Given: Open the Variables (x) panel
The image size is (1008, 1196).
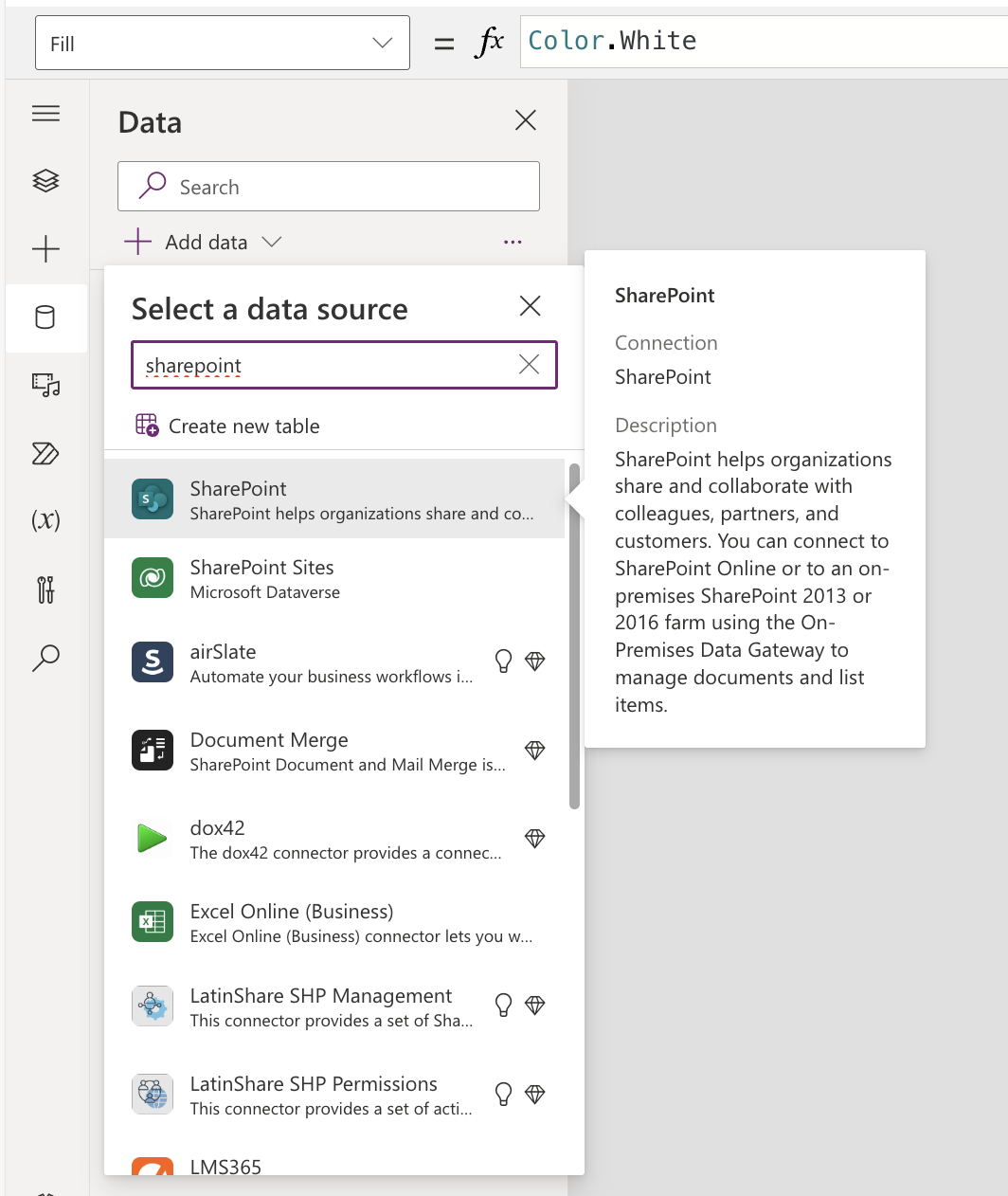Looking at the screenshot, I should (45, 520).
